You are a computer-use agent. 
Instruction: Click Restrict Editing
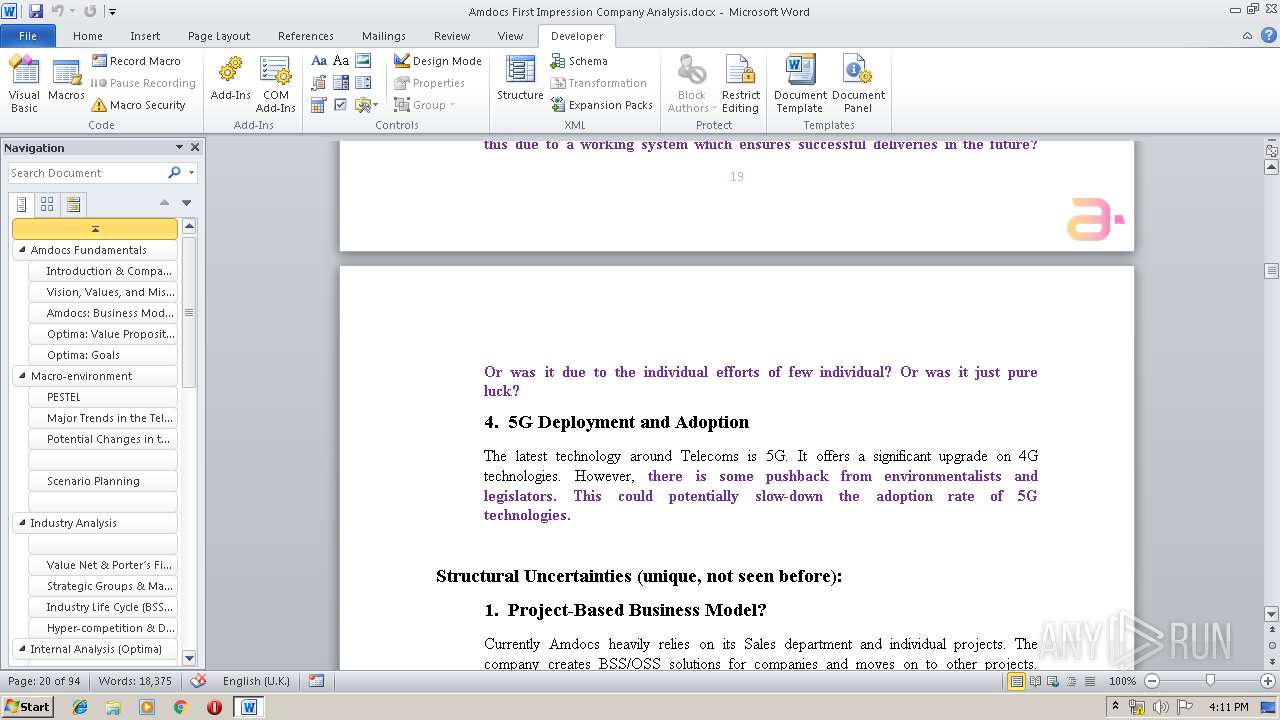741,85
